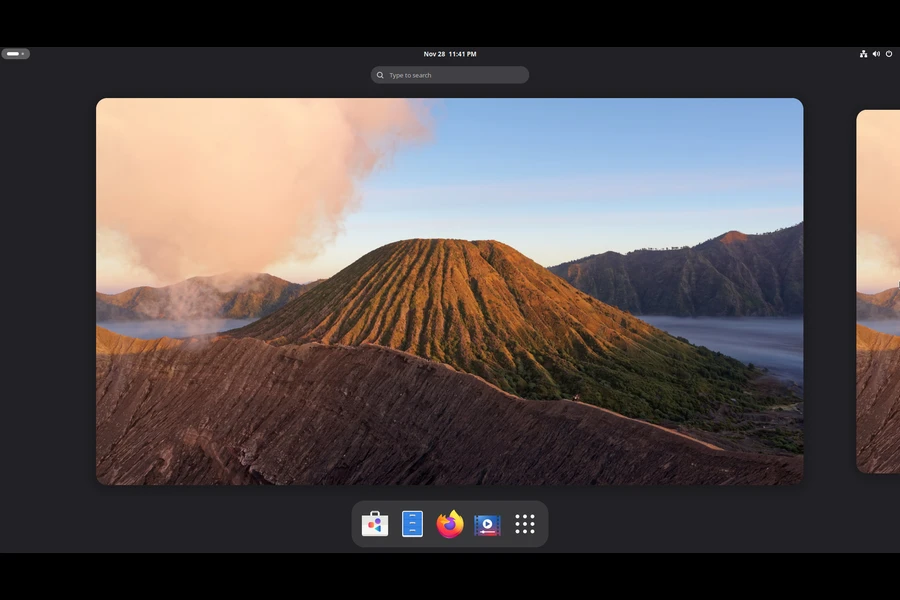Launch GNOME Software from the dock
Screen dimensions: 900x600
tap(374, 523)
